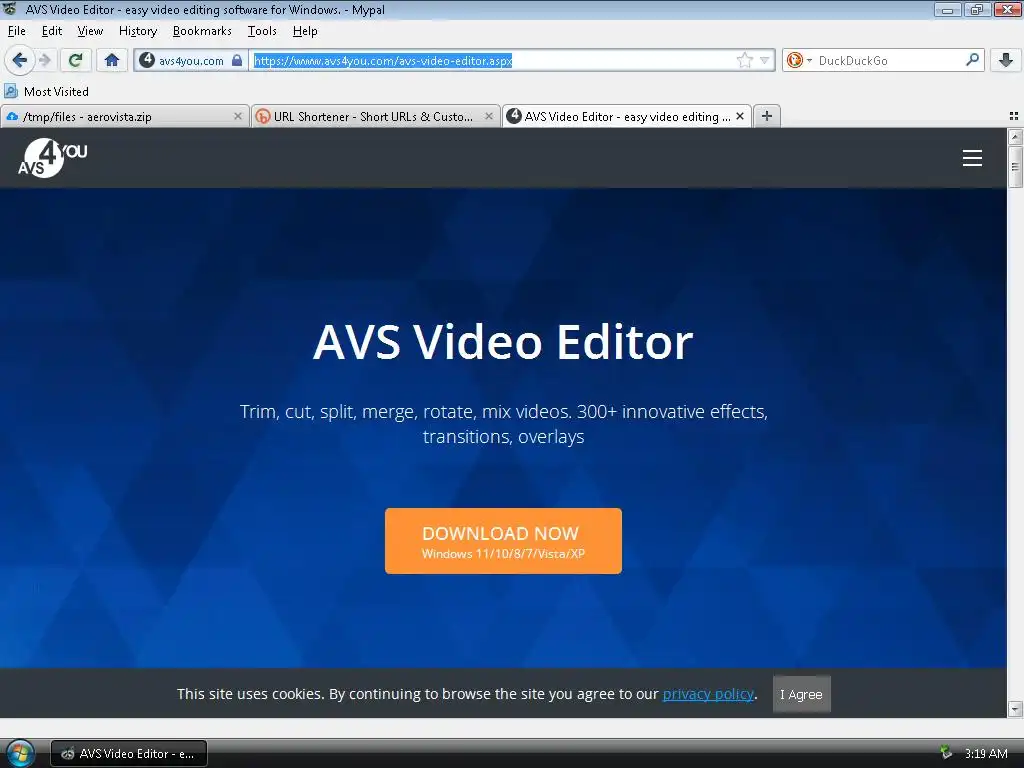This screenshot has width=1024, height=768.
Task: Close the URL Shortener tab
Action: 488,116
